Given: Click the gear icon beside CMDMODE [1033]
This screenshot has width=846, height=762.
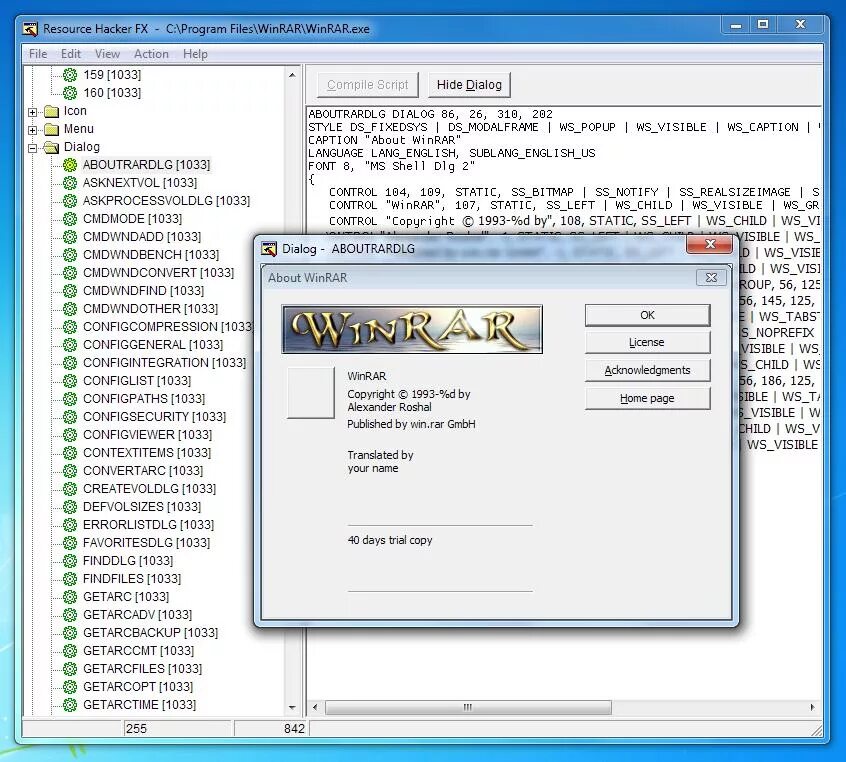Looking at the screenshot, I should 70,219.
